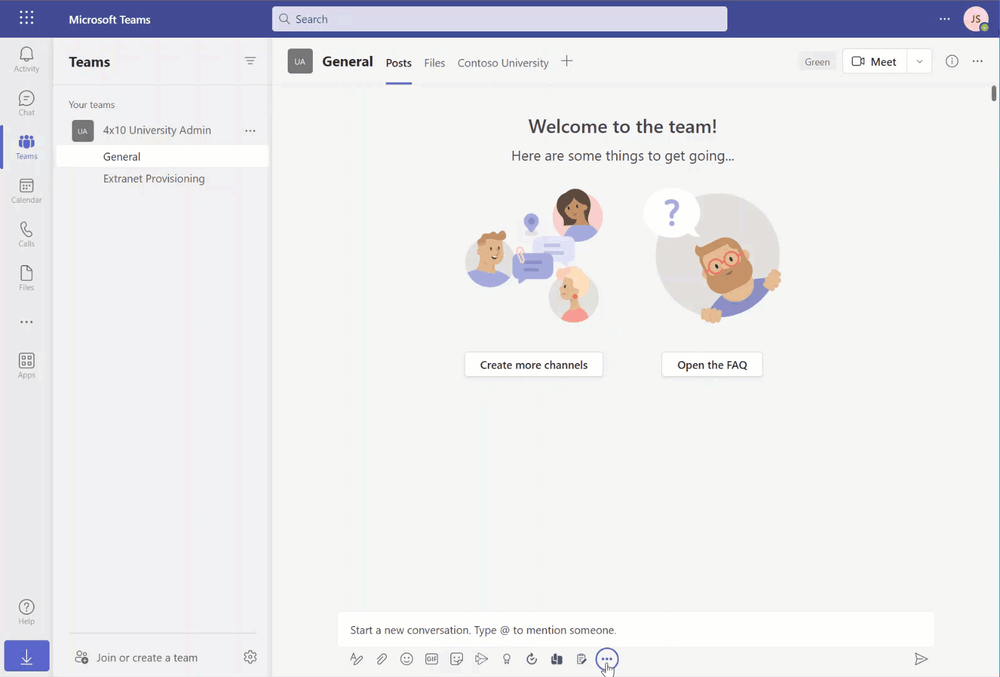This screenshot has width=1000, height=677.
Task: Open more messaging extensions via ellipsis icon
Action: tap(607, 659)
